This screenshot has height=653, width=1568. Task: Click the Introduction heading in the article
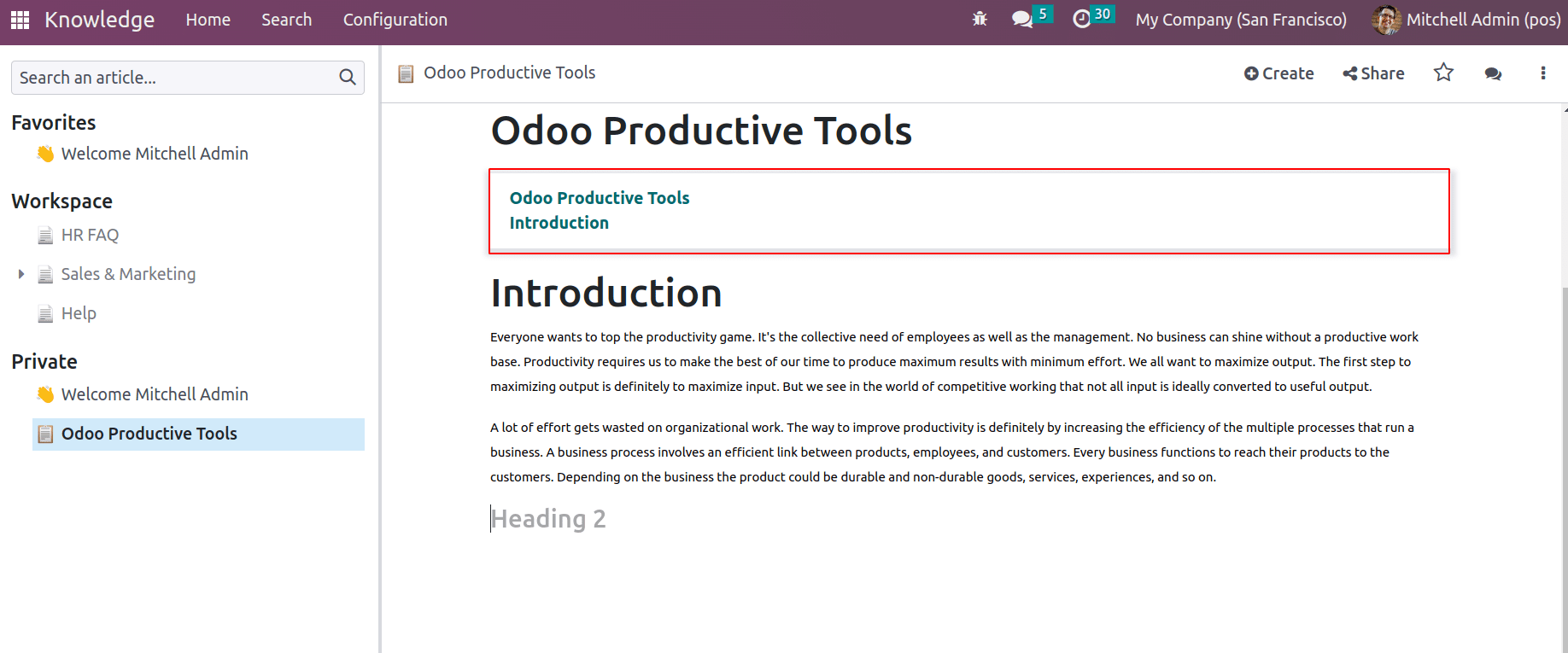pyautogui.click(x=606, y=294)
